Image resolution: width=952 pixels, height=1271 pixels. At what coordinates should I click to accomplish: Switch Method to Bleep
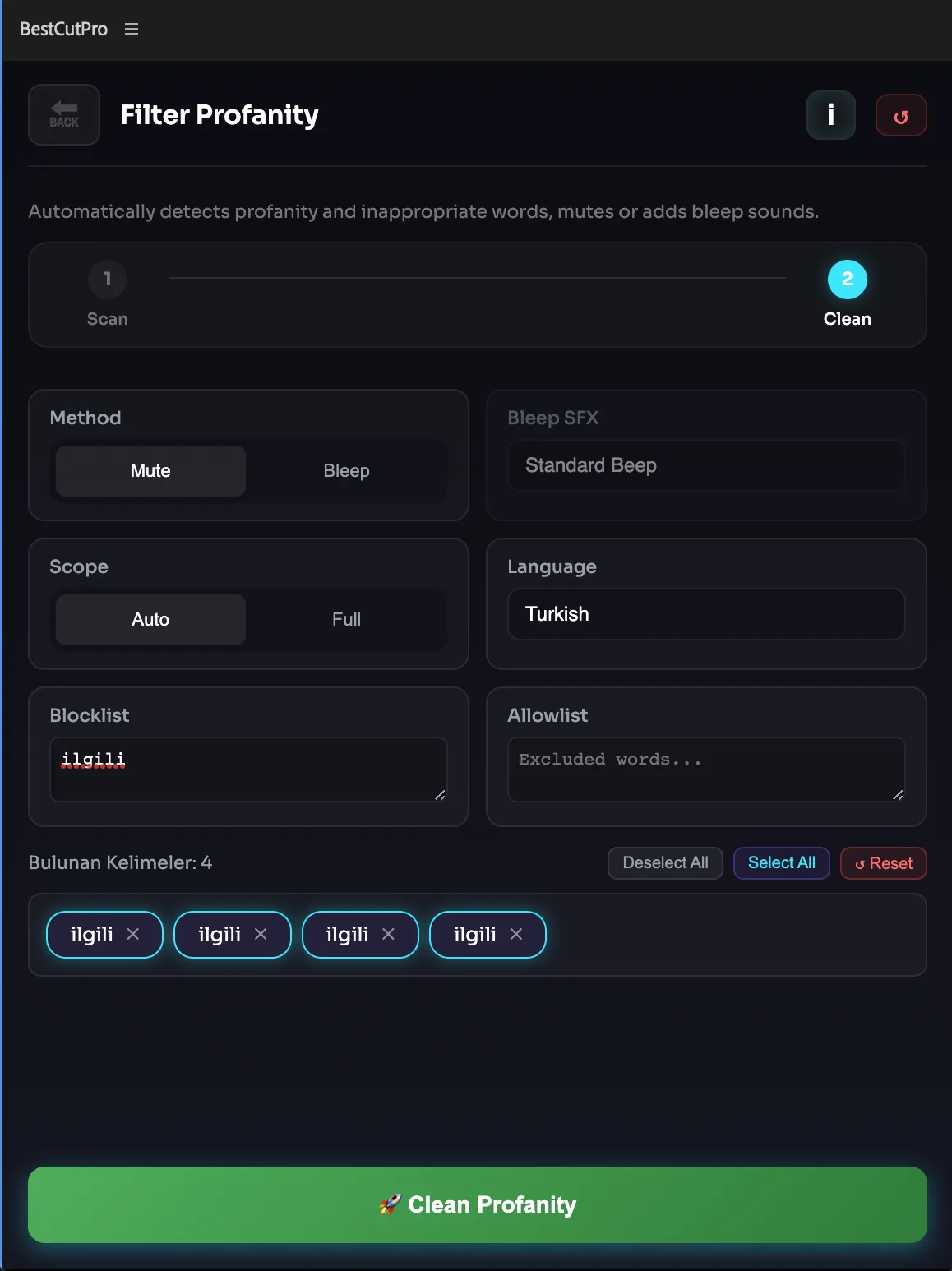[346, 471]
